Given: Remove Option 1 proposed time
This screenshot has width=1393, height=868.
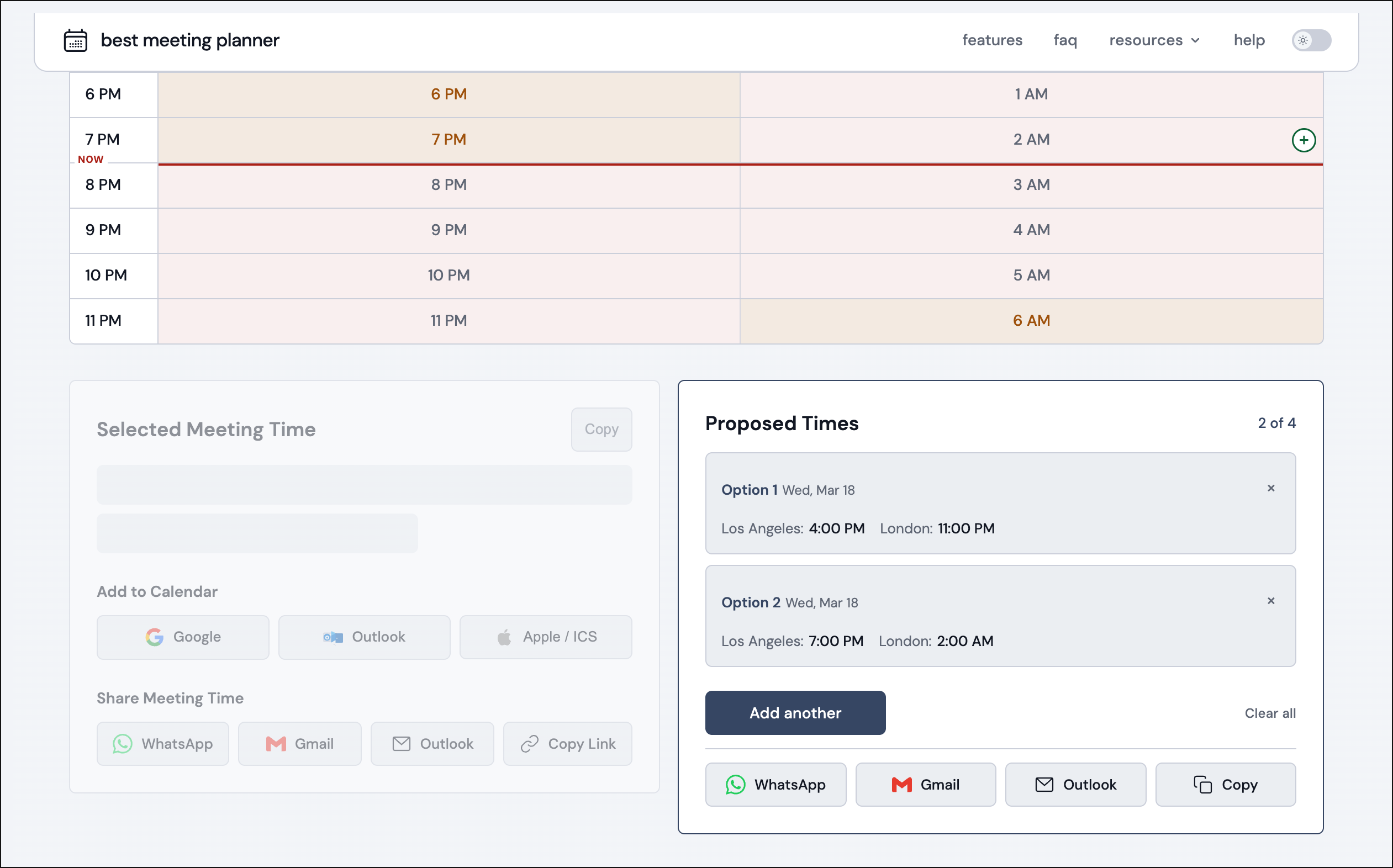Looking at the screenshot, I should (1271, 489).
